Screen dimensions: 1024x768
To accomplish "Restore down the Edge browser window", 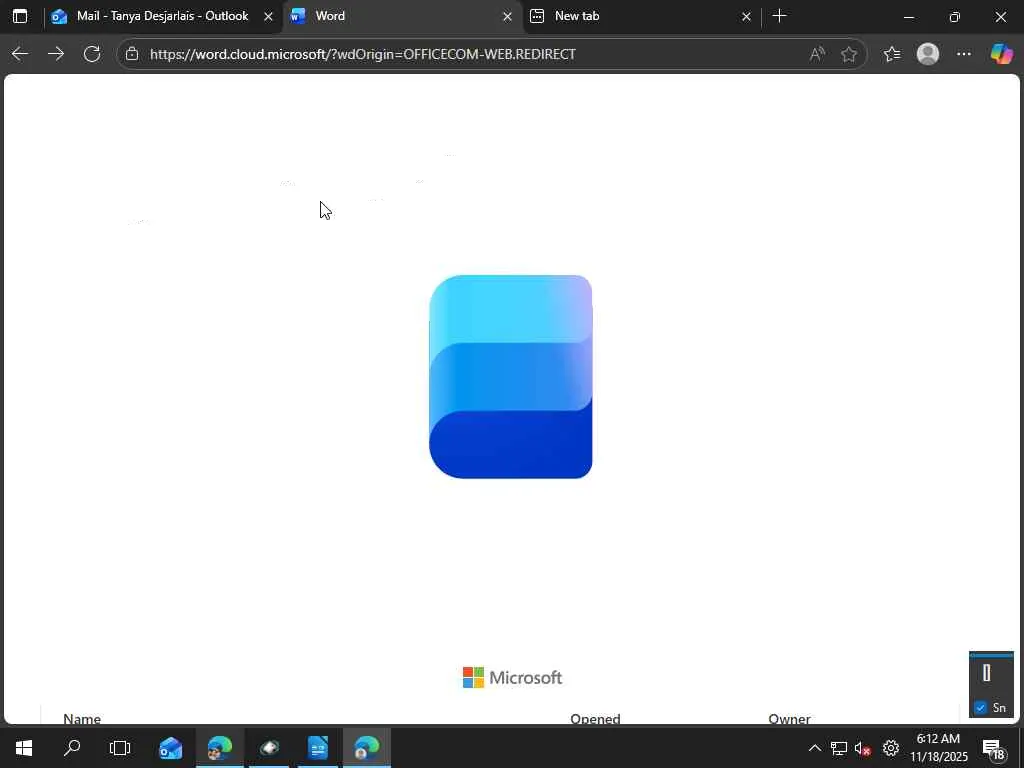I will [955, 17].
